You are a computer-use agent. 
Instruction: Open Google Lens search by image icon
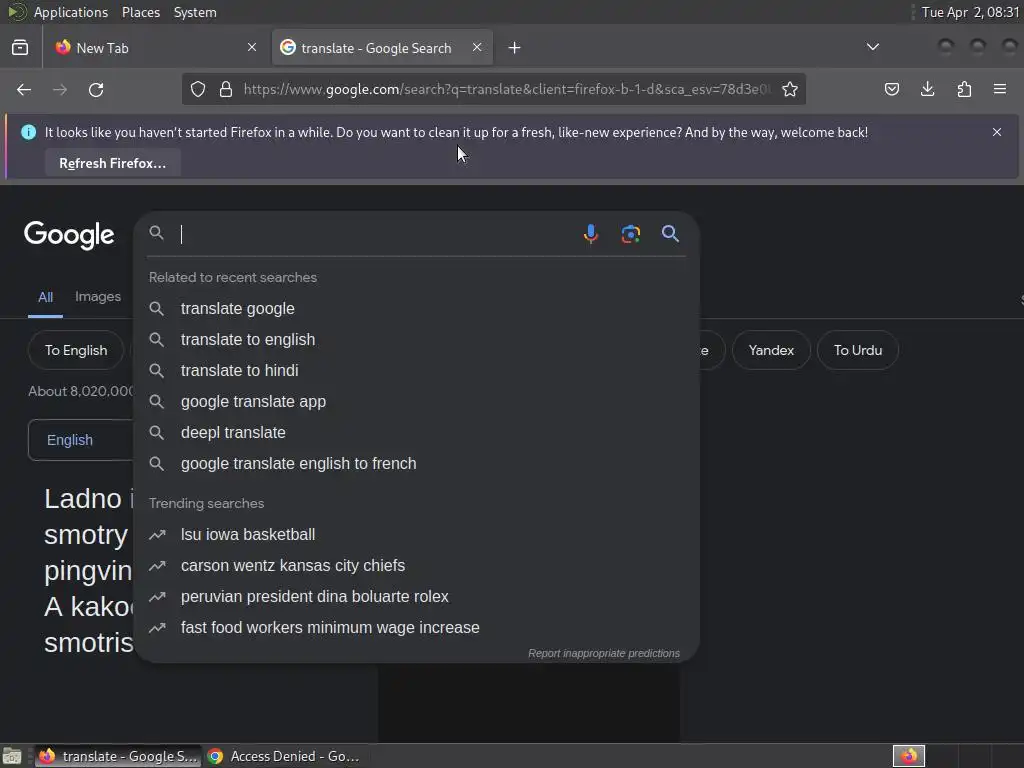[x=630, y=234]
